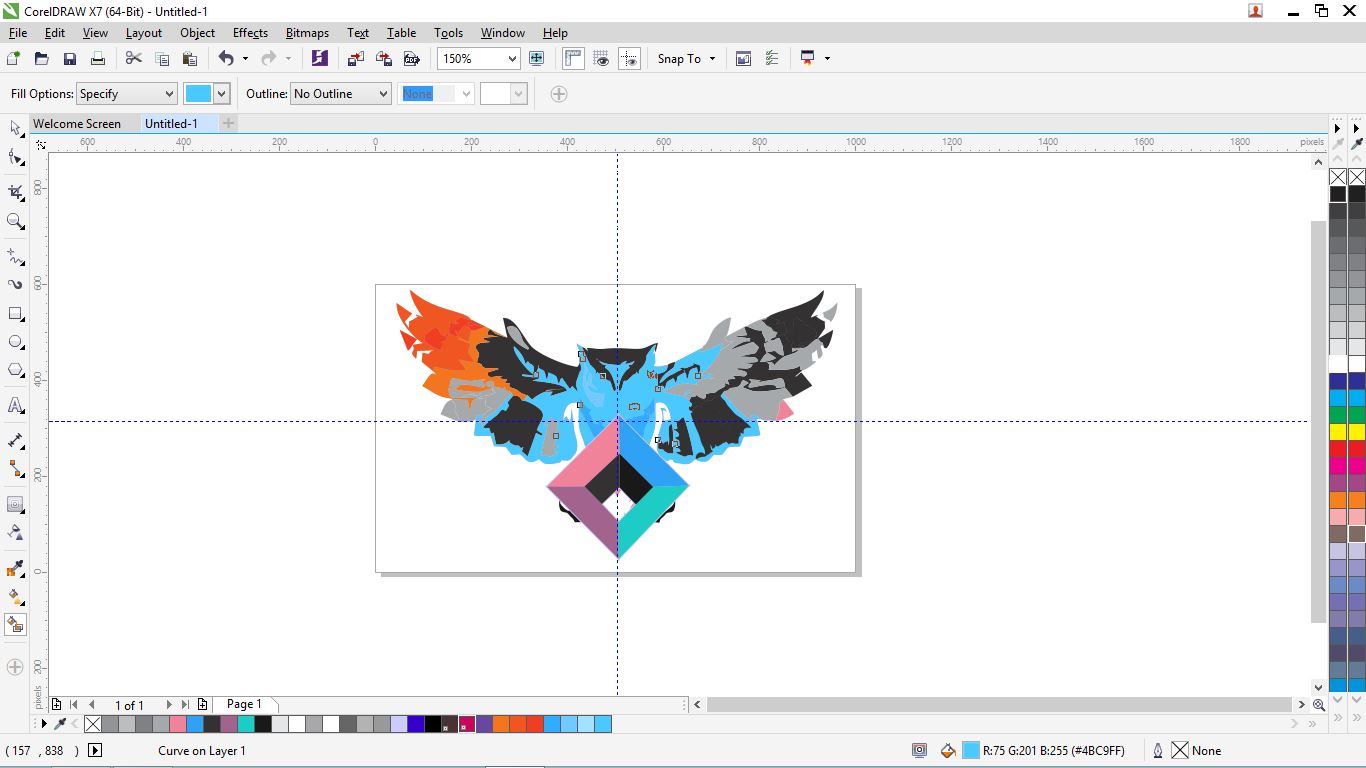The width and height of the screenshot is (1366, 768).
Task: Pick the yellow swatch in color palette
Action: (1338, 432)
